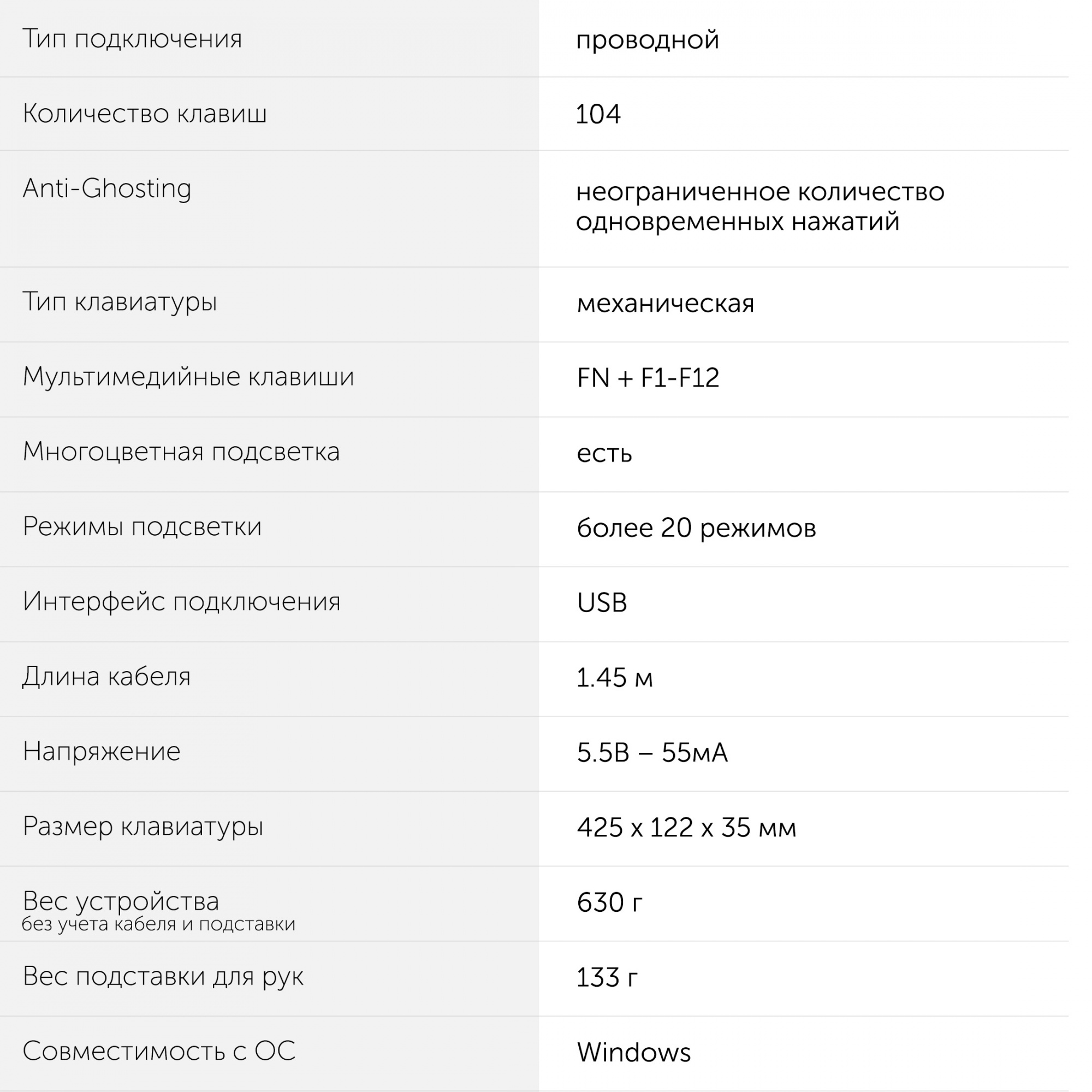1092x1092 pixels.
Task: Click the key count value "104"
Action: pos(598,114)
